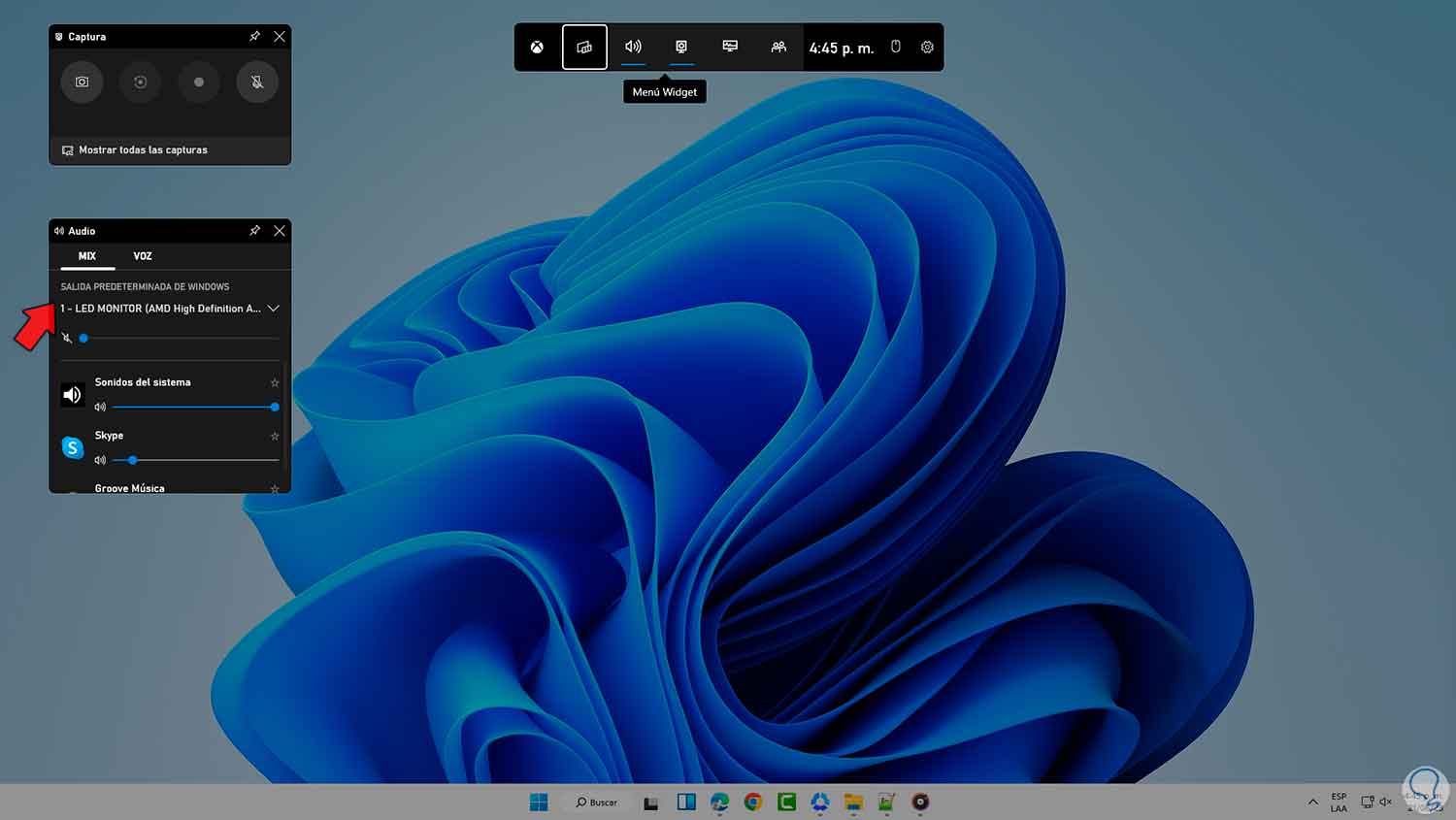1456x820 pixels.
Task: Open the Groove Música disc icon on taskbar
Action: pos(920,802)
